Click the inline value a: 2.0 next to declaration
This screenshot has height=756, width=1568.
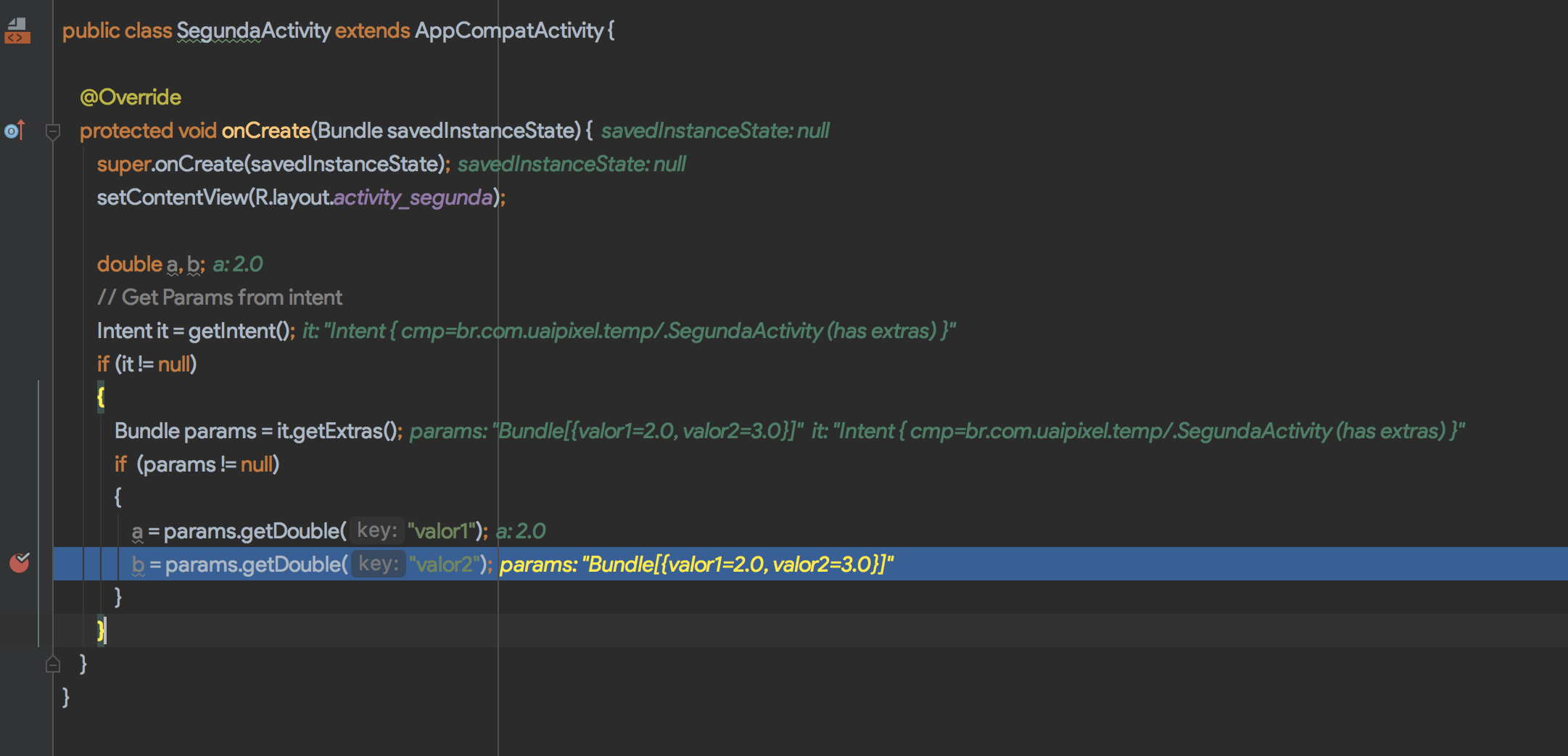(238, 264)
